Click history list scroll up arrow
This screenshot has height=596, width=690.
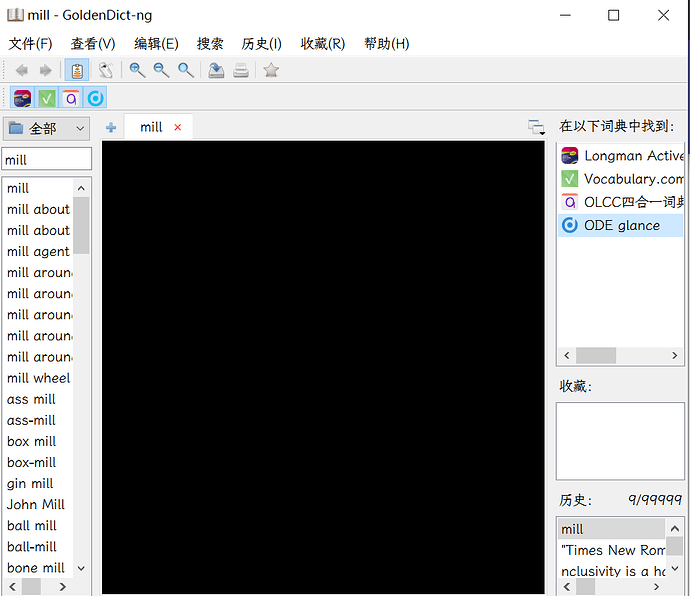[675, 529]
